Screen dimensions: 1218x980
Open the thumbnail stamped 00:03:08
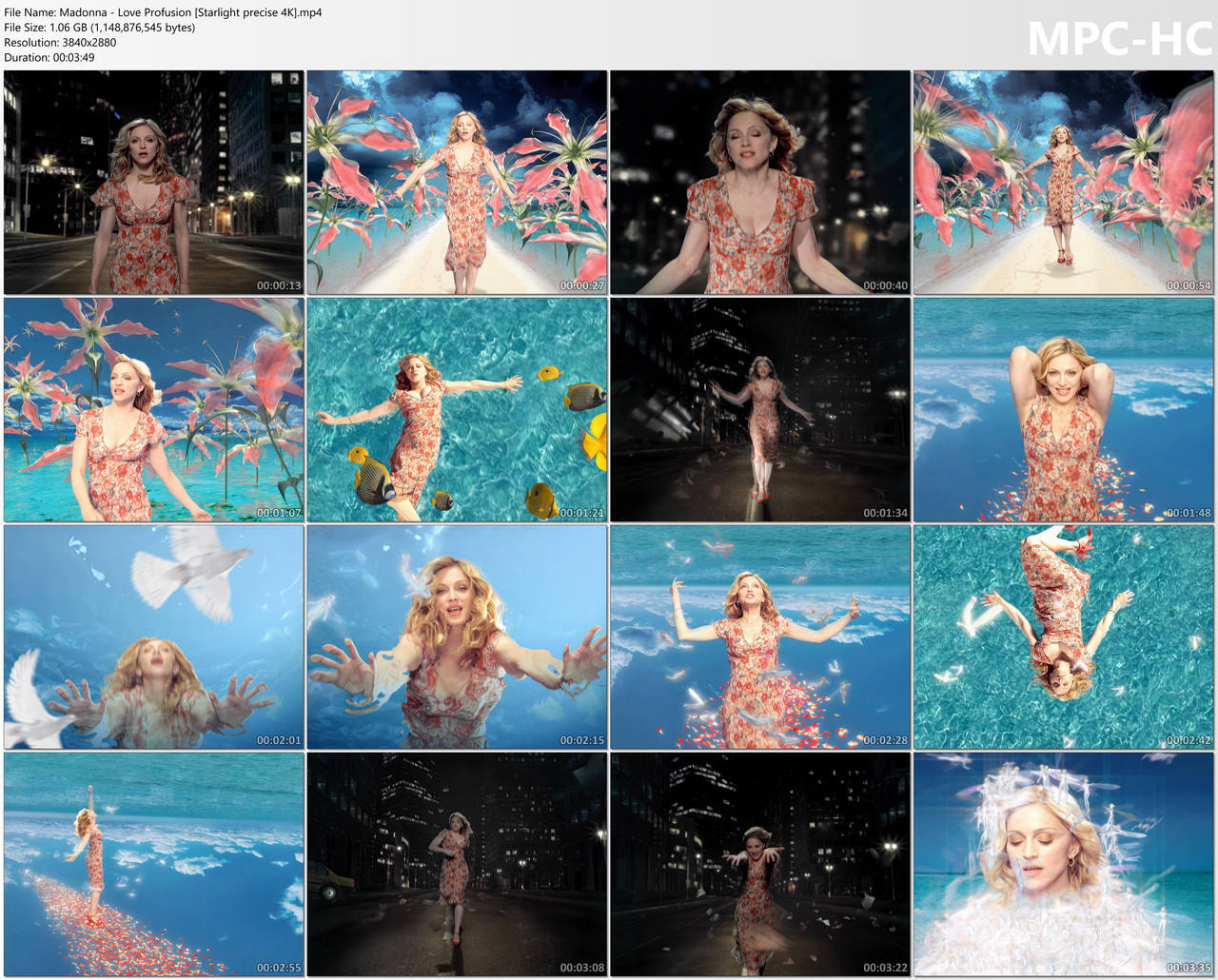point(457,864)
